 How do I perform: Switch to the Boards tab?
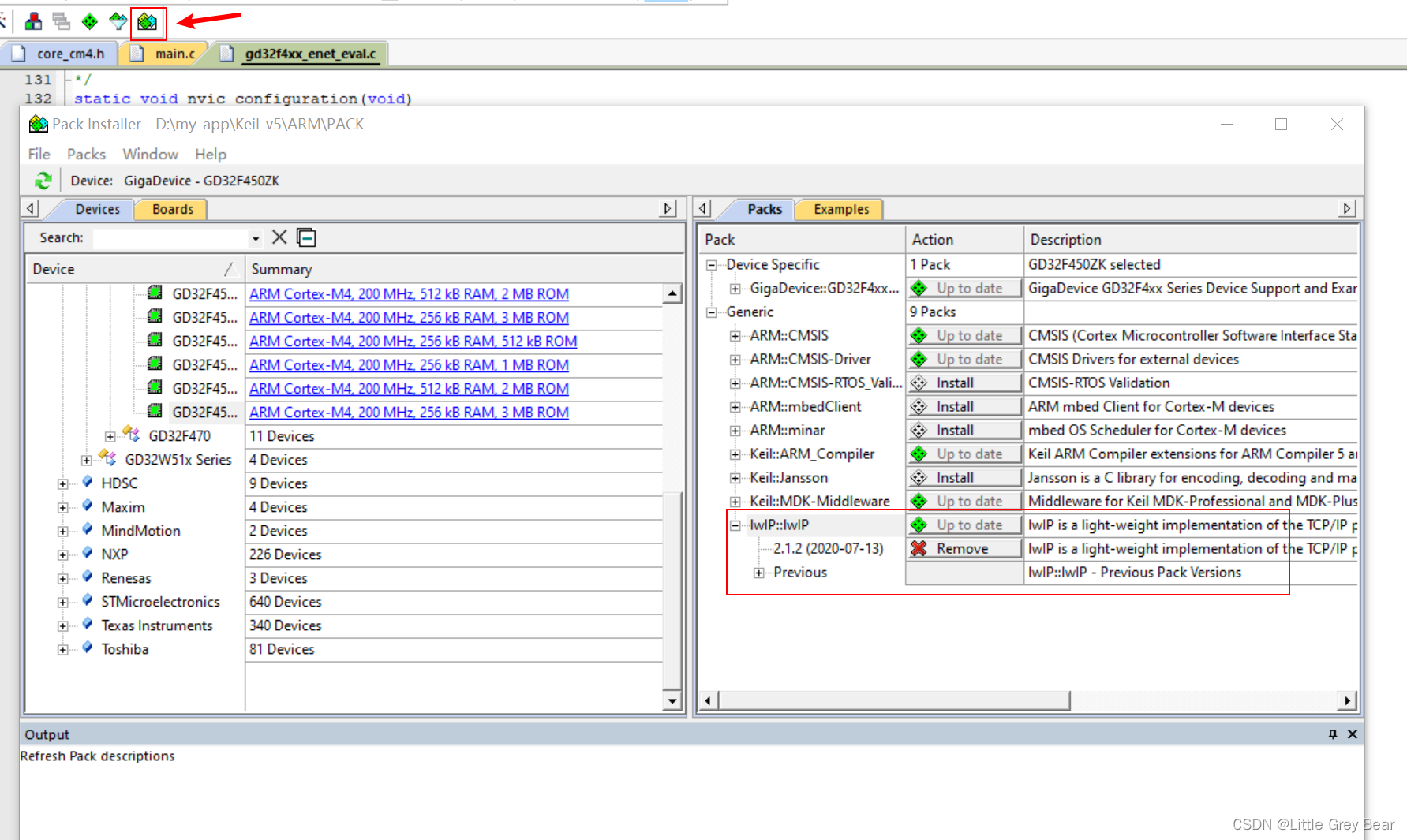tap(172, 209)
